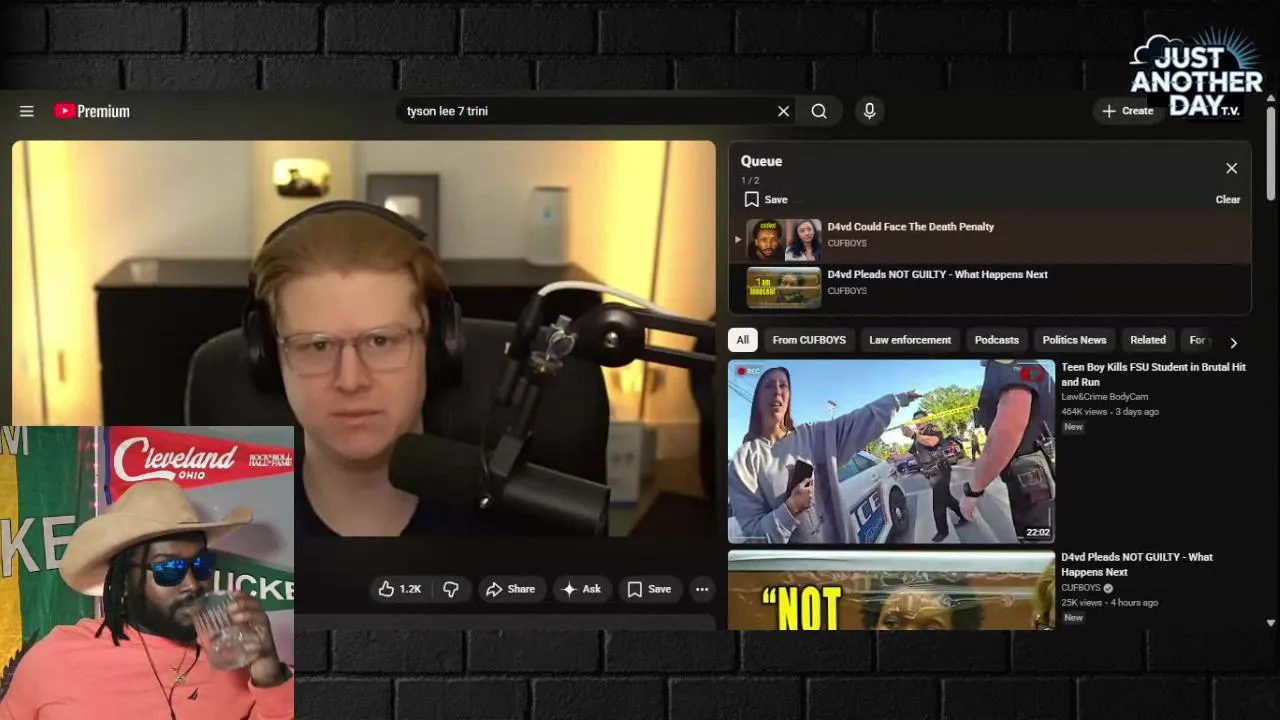The height and width of the screenshot is (720, 1280).
Task: Filter by Politics News chip
Action: tap(1074, 340)
